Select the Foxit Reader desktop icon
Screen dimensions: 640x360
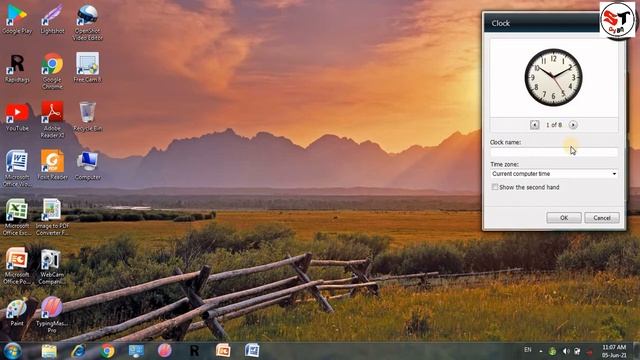(x=52, y=165)
